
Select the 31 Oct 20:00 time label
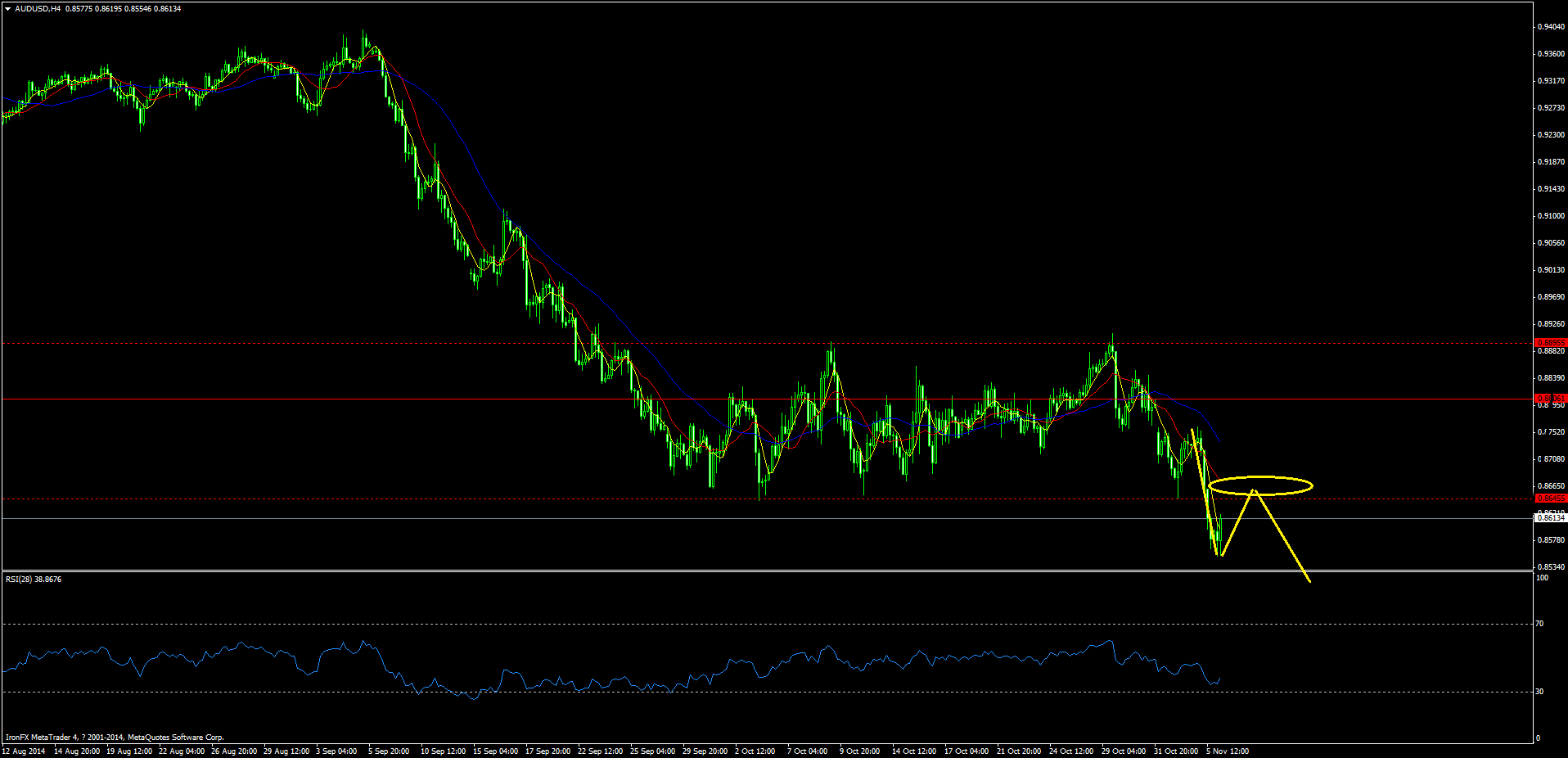click(1177, 751)
